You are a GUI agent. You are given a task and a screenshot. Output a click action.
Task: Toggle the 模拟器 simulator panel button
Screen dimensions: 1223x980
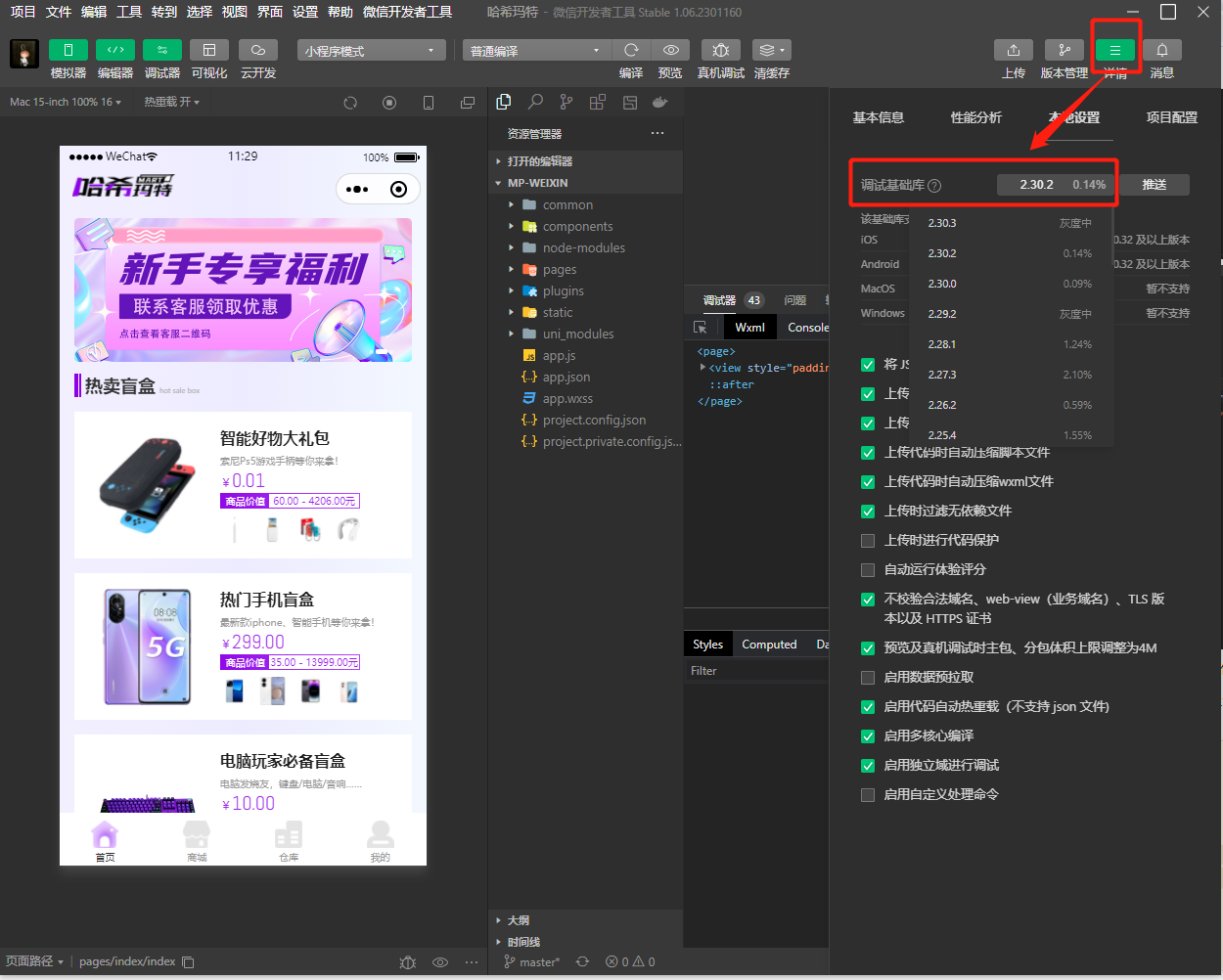tap(68, 50)
